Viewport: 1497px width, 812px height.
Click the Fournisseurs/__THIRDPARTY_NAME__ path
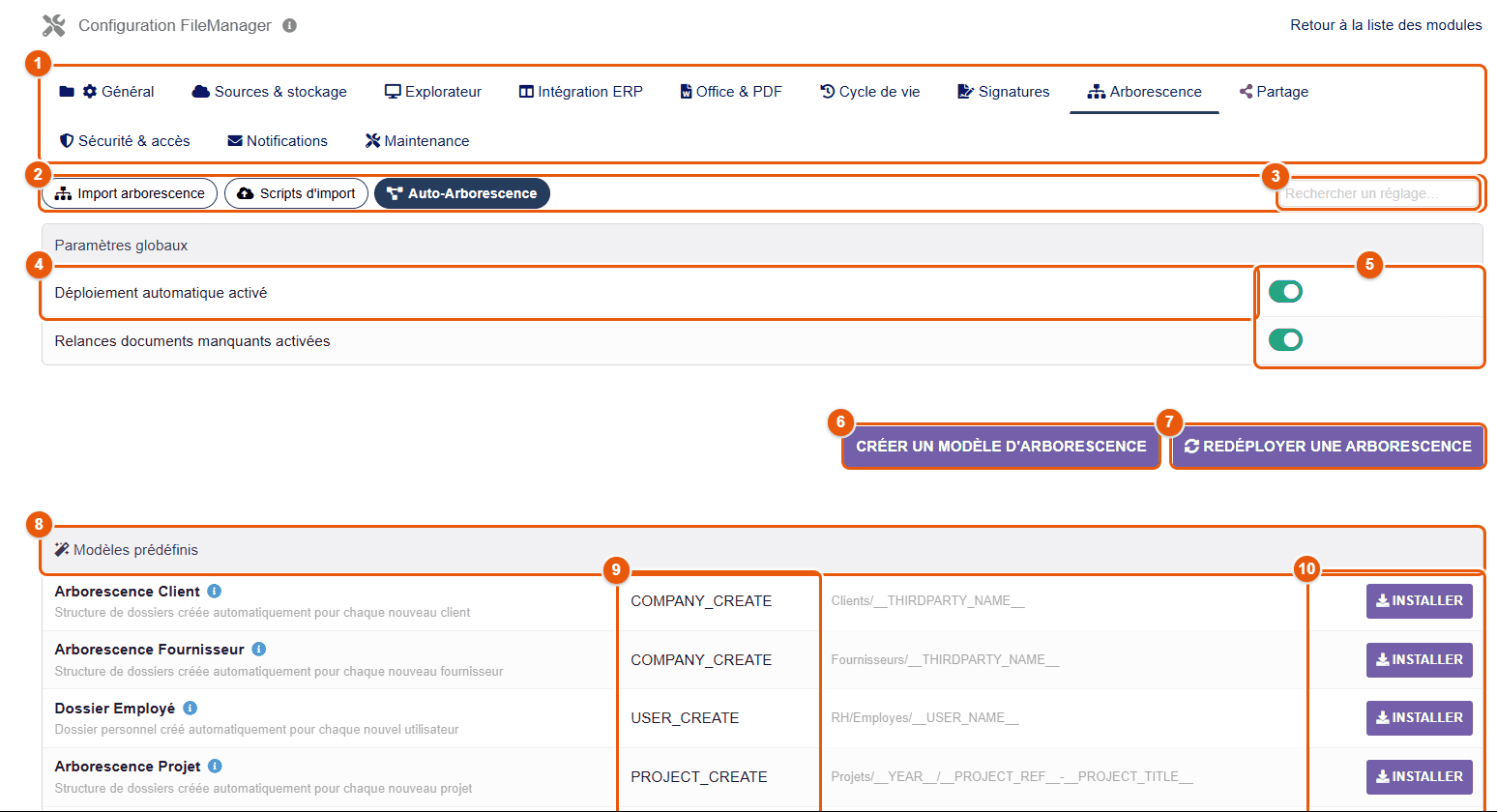point(945,660)
